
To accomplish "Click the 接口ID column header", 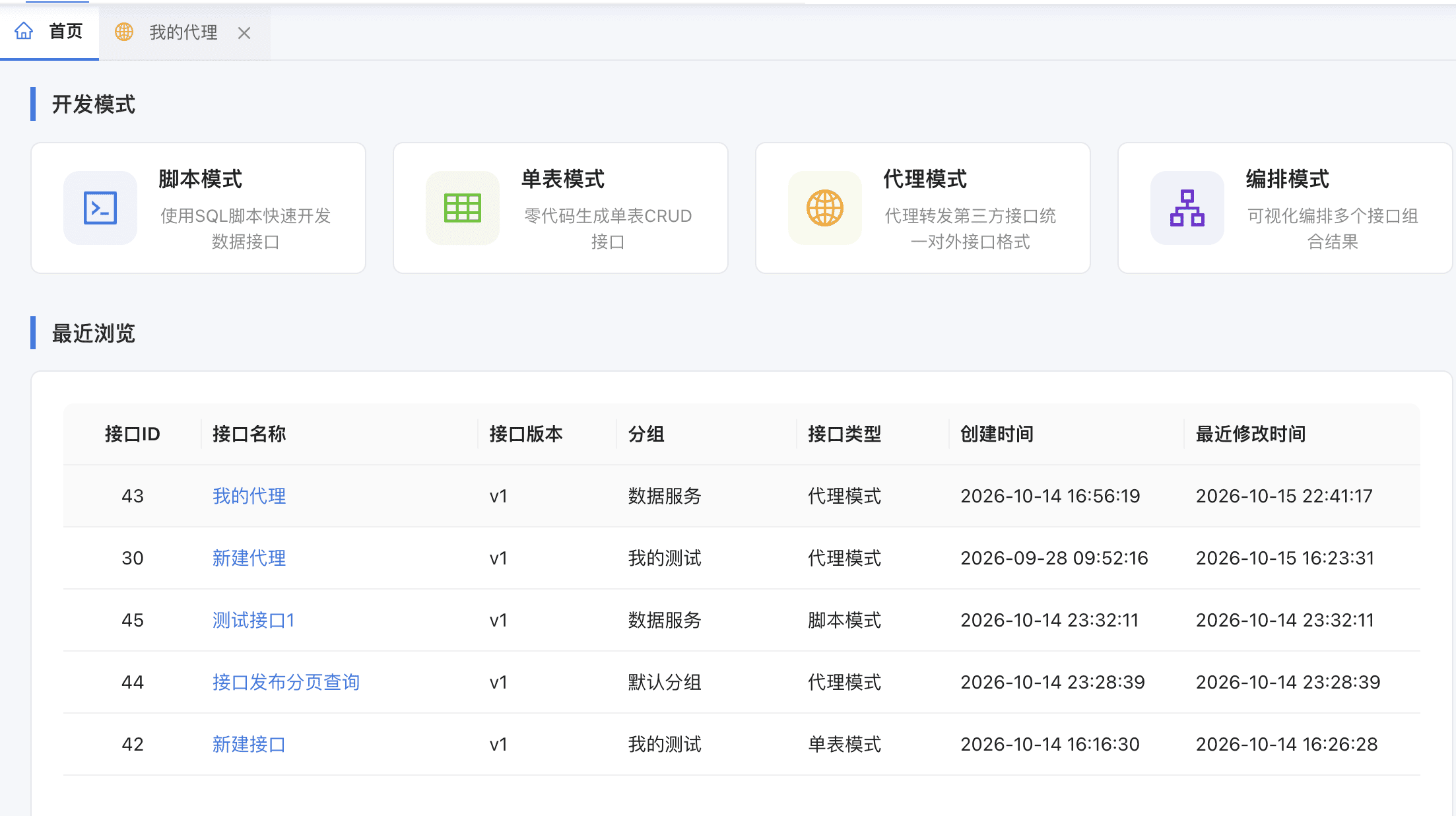I will coord(133,434).
